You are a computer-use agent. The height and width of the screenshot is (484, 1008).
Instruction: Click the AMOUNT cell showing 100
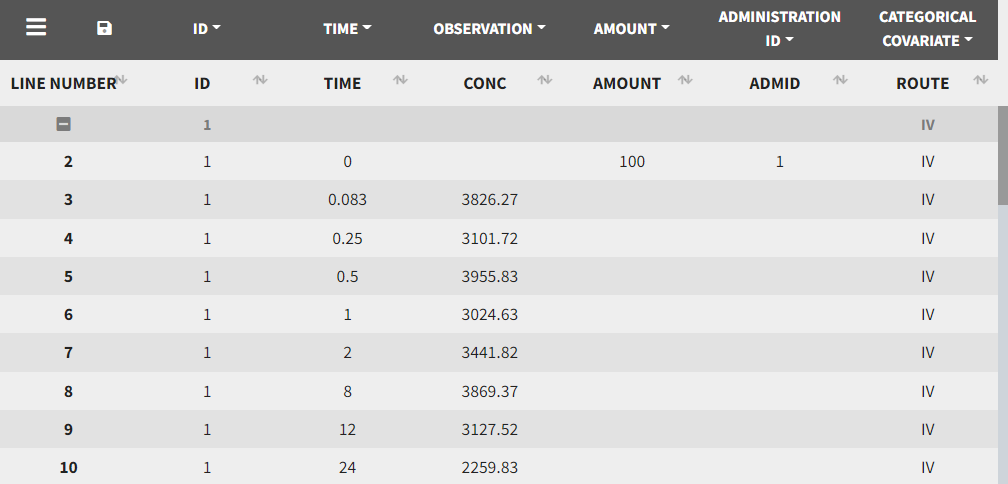point(632,162)
